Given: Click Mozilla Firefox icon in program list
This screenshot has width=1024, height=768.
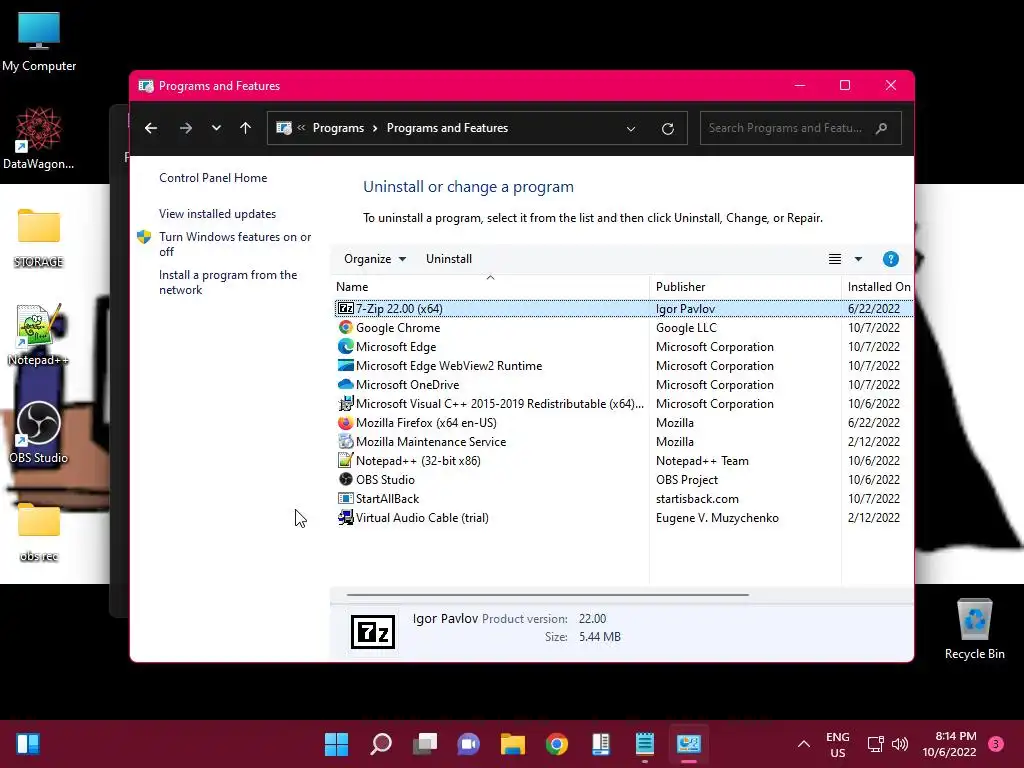Looking at the screenshot, I should 345,422.
